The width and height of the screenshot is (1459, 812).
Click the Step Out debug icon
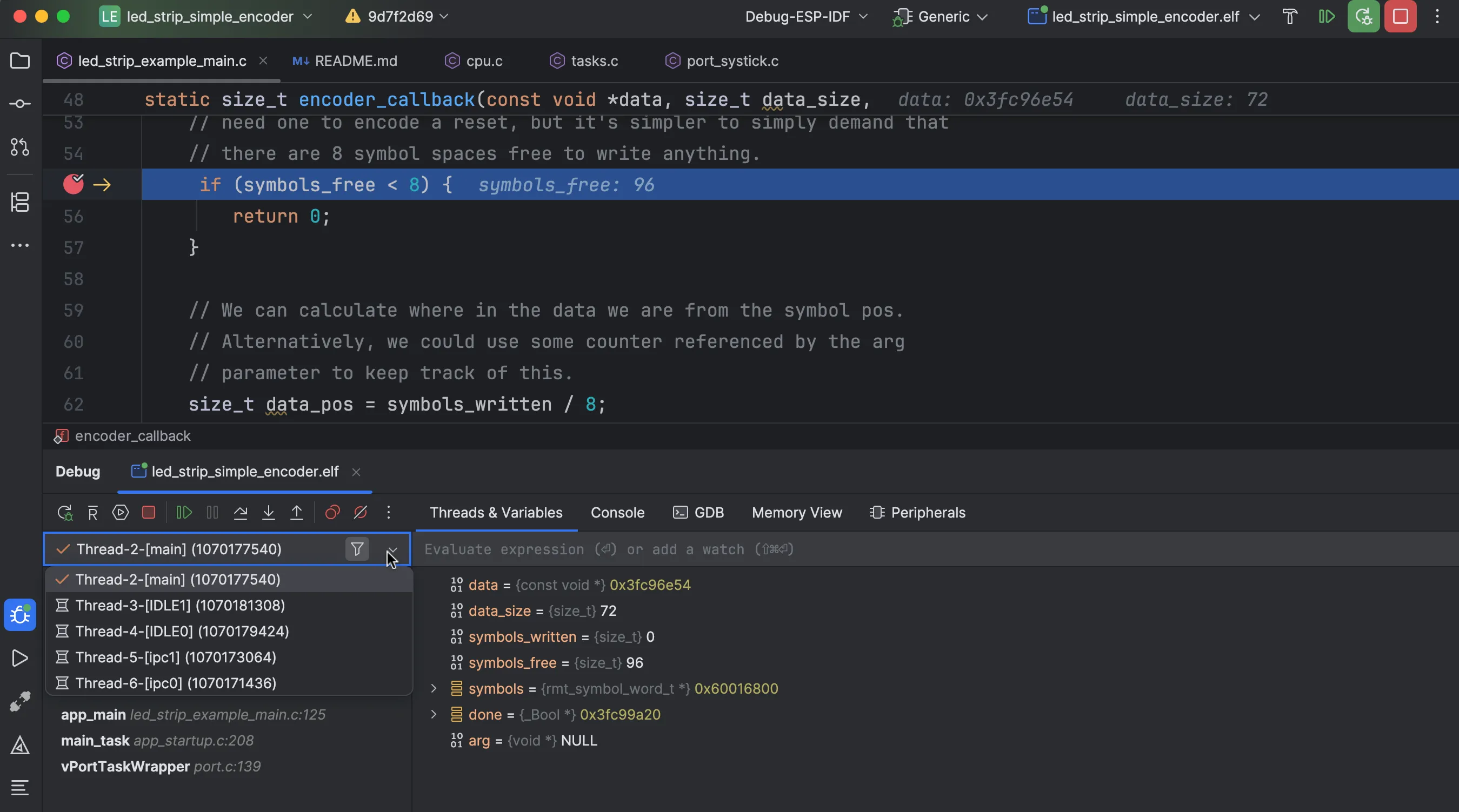pyautogui.click(x=296, y=513)
